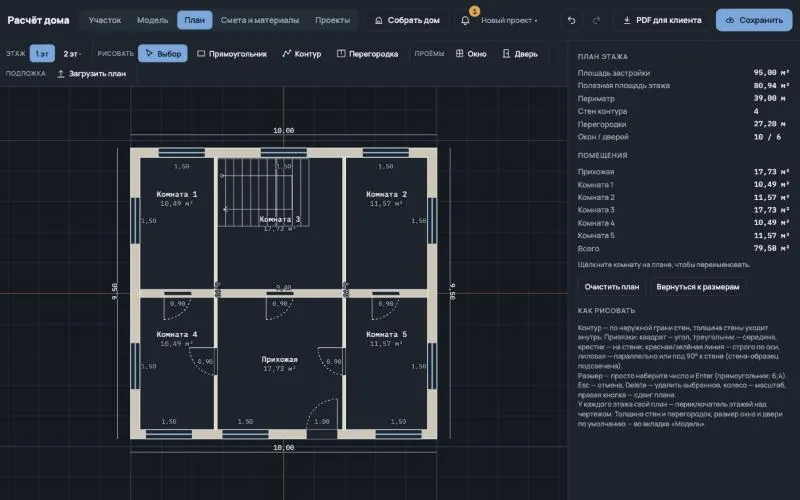The image size is (800, 500).
Task: Select the Окно window tool
Action: coord(471,54)
